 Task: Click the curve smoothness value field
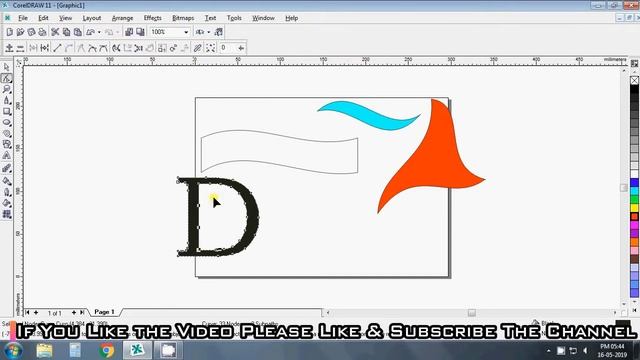pos(227,48)
